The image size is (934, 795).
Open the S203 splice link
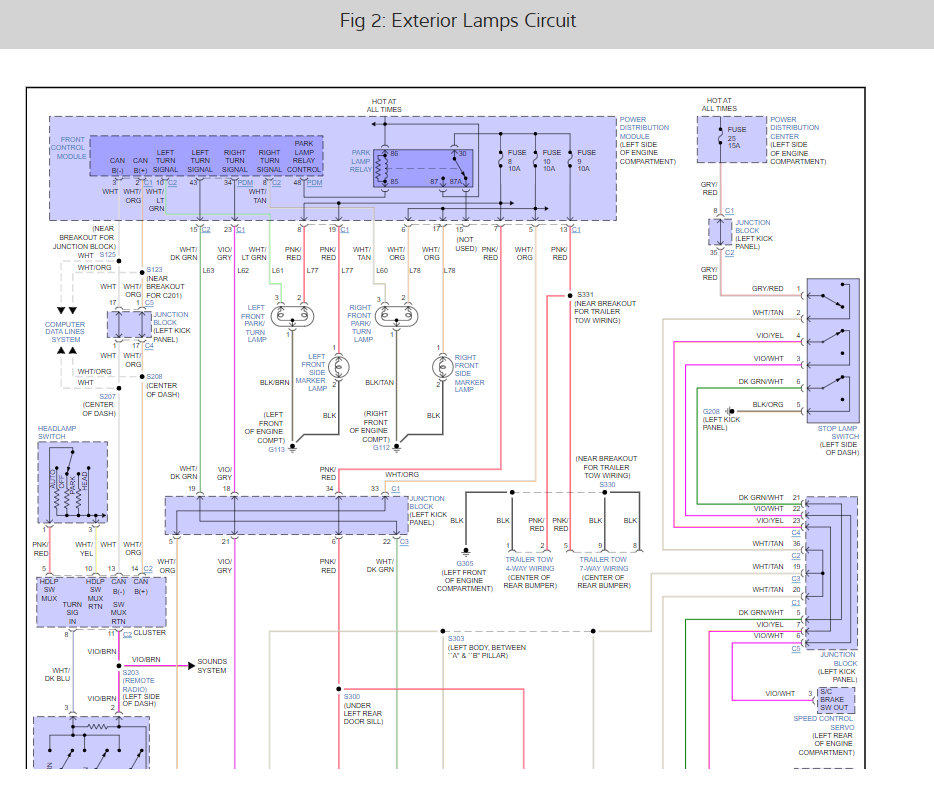point(130,672)
